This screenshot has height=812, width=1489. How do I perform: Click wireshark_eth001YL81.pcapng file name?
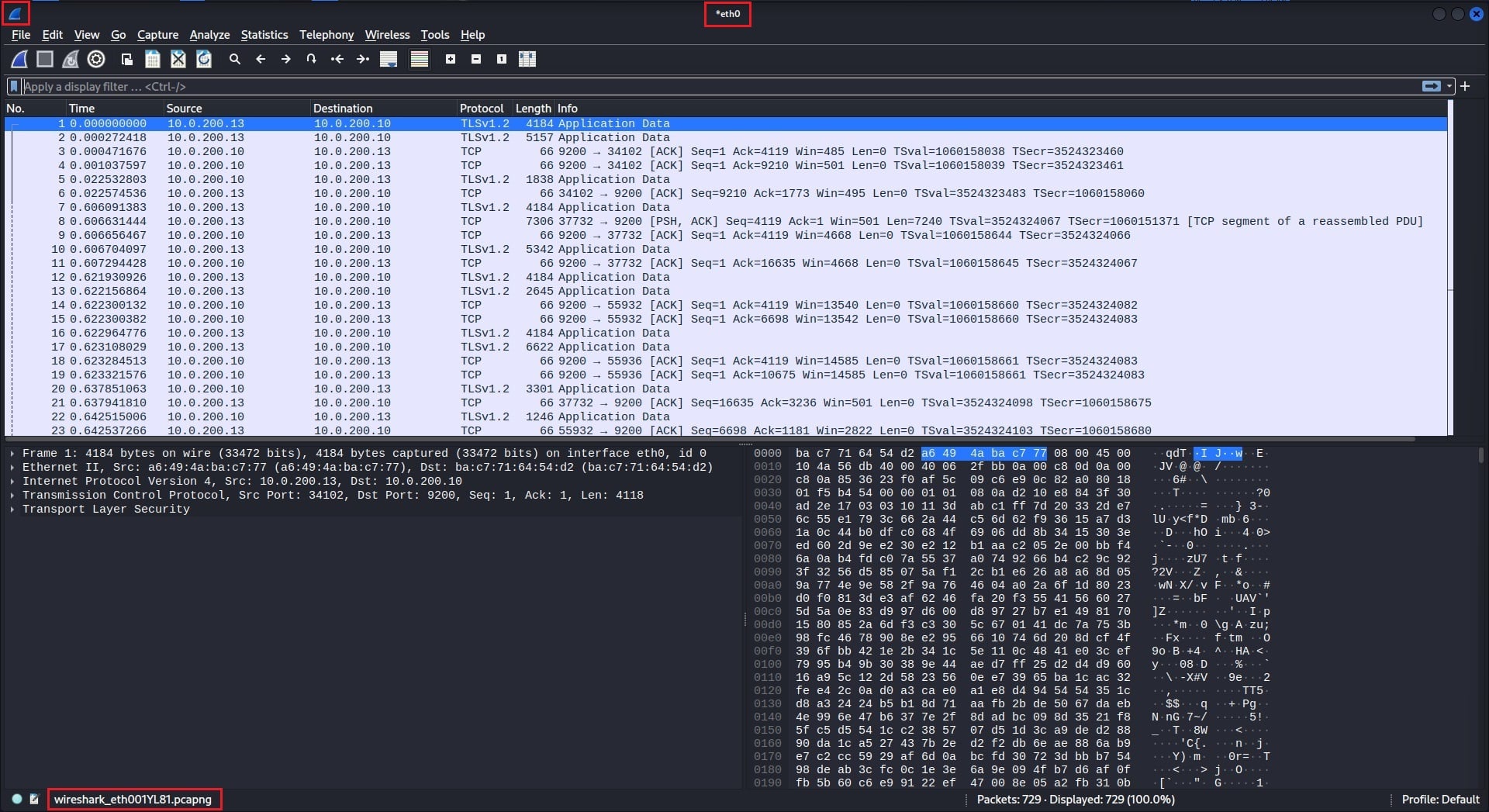coord(133,799)
